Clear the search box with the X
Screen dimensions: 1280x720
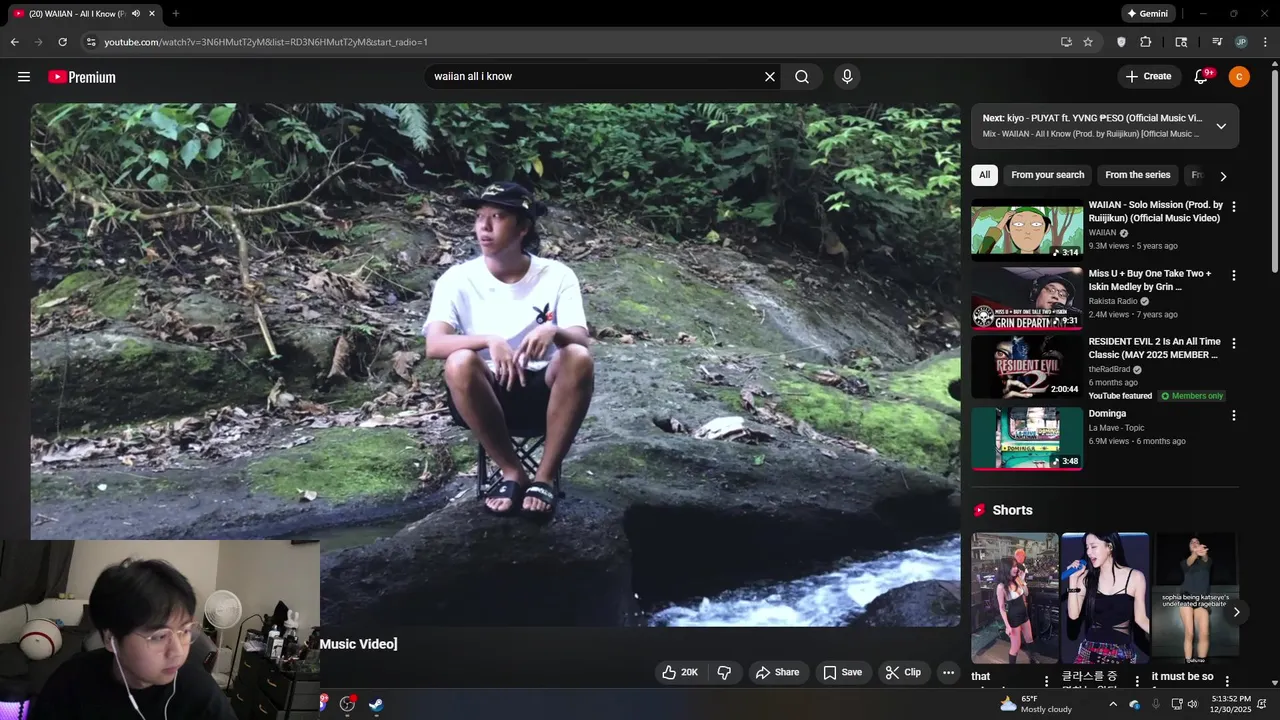(x=770, y=77)
